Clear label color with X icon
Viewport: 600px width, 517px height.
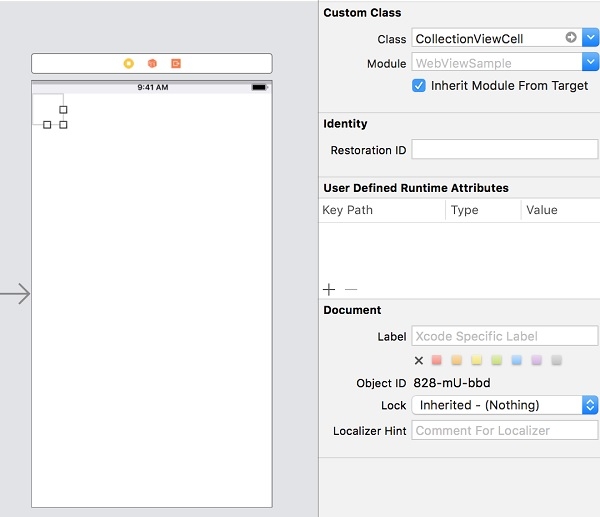click(x=419, y=360)
